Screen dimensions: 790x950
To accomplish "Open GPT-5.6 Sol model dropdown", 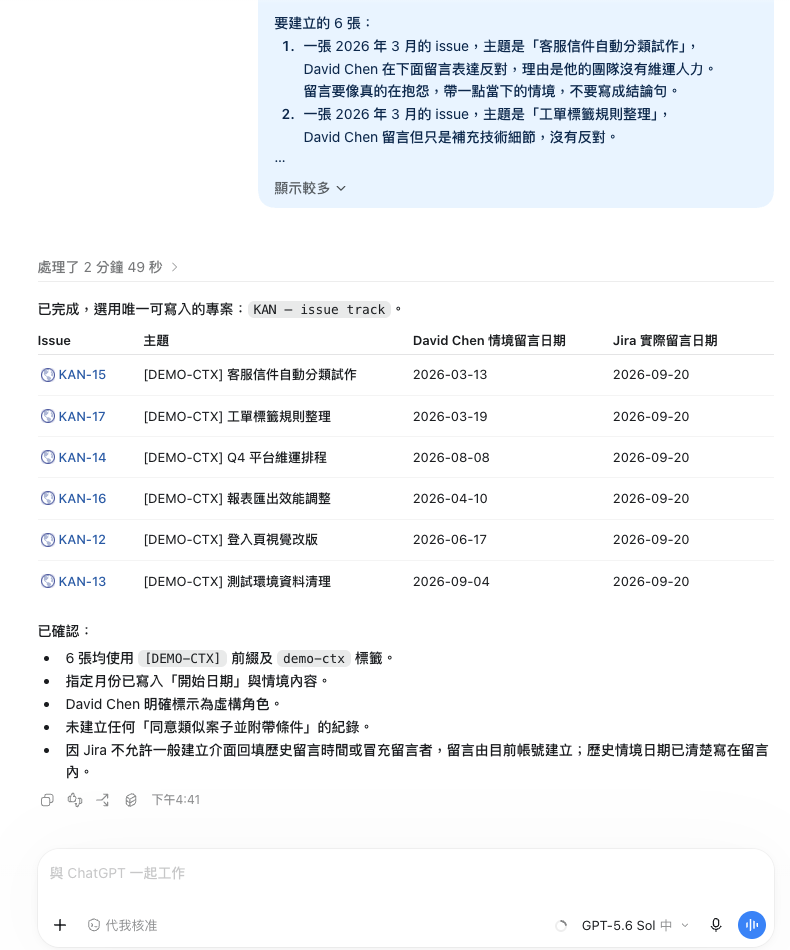I will (635, 925).
